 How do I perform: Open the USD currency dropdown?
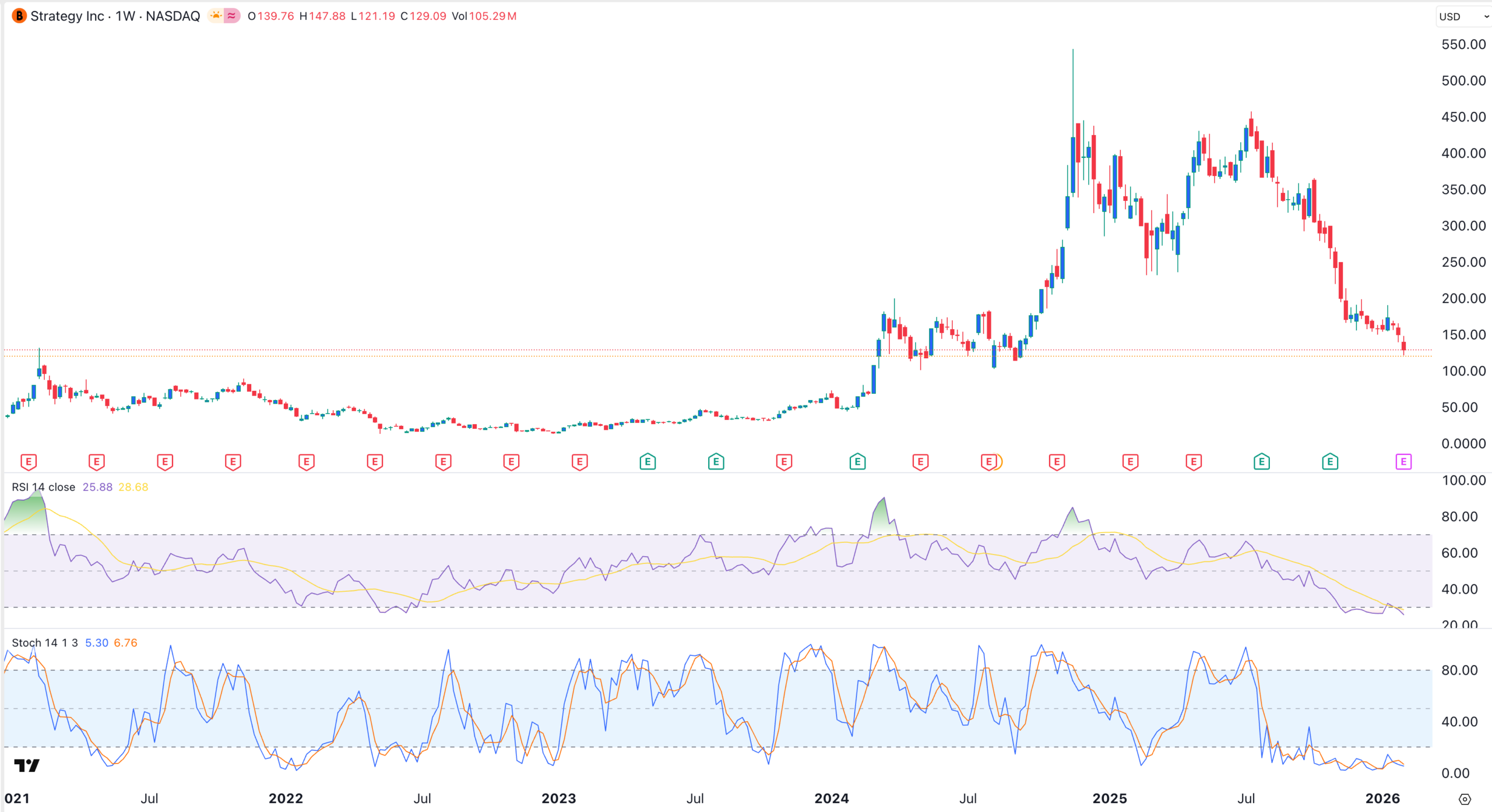[x=1463, y=16]
